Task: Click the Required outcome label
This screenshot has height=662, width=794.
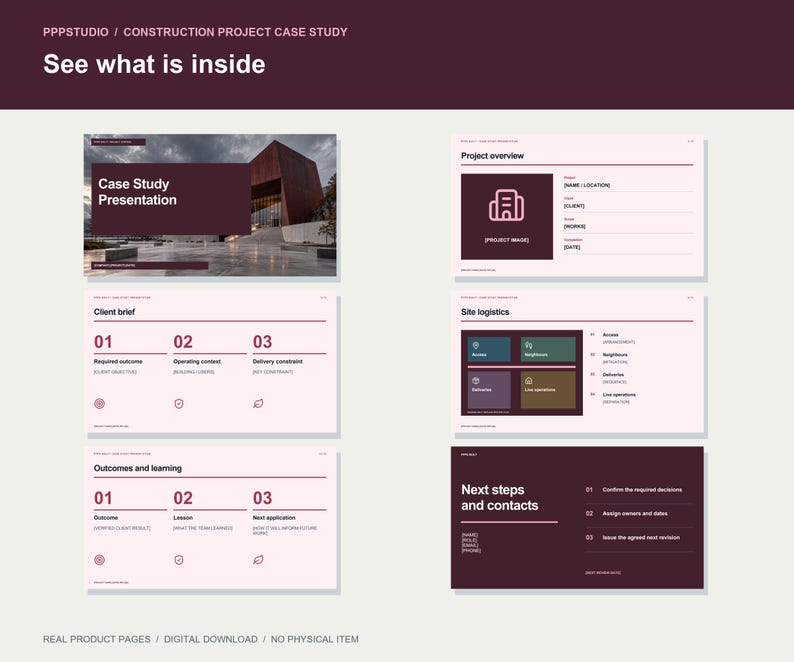Action: (118, 362)
